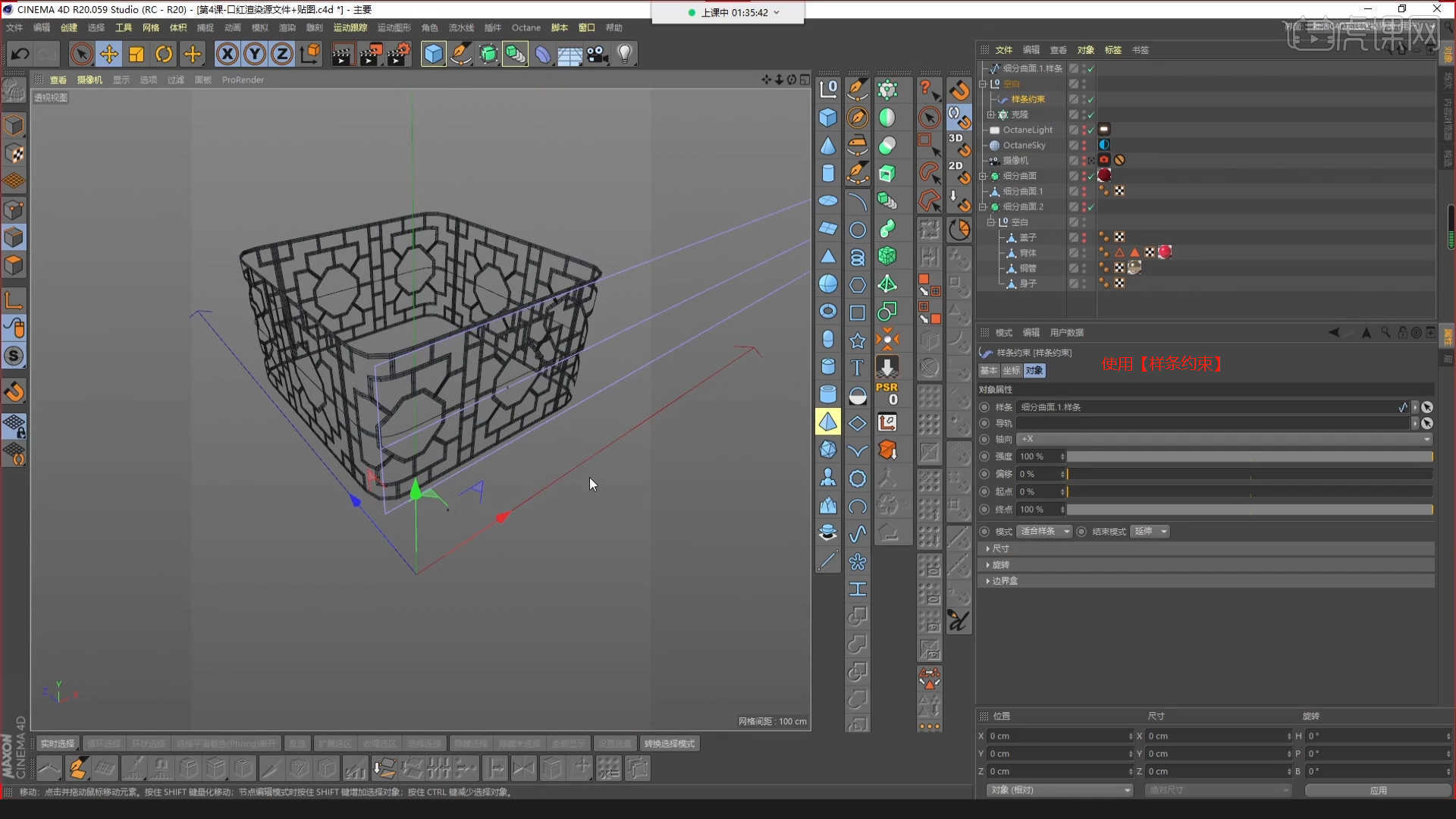Expand the 细分曲面 object tree
The image size is (1456, 819).
coord(983,176)
